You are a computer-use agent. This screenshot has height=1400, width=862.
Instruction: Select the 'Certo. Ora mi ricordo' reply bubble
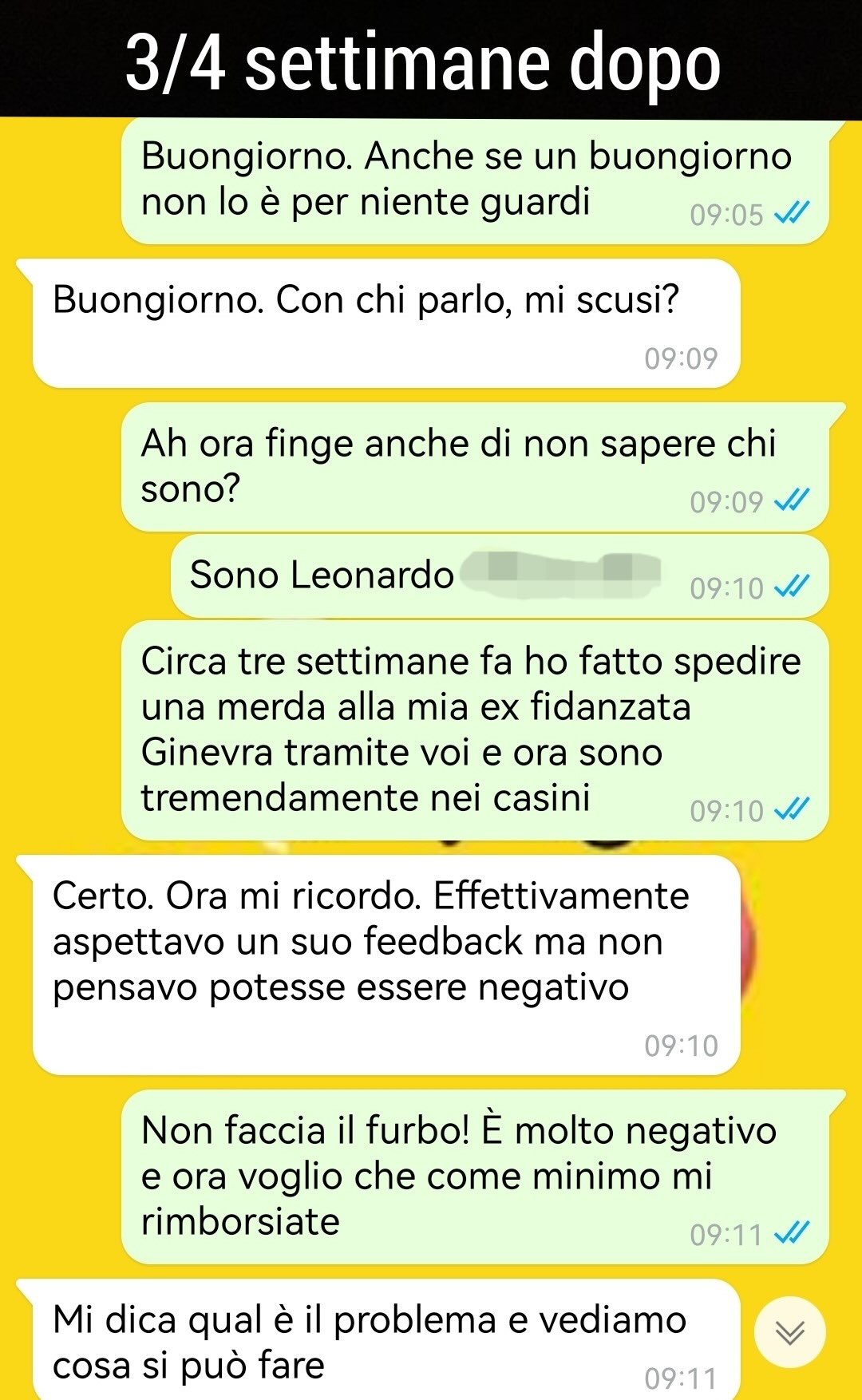coord(386,966)
